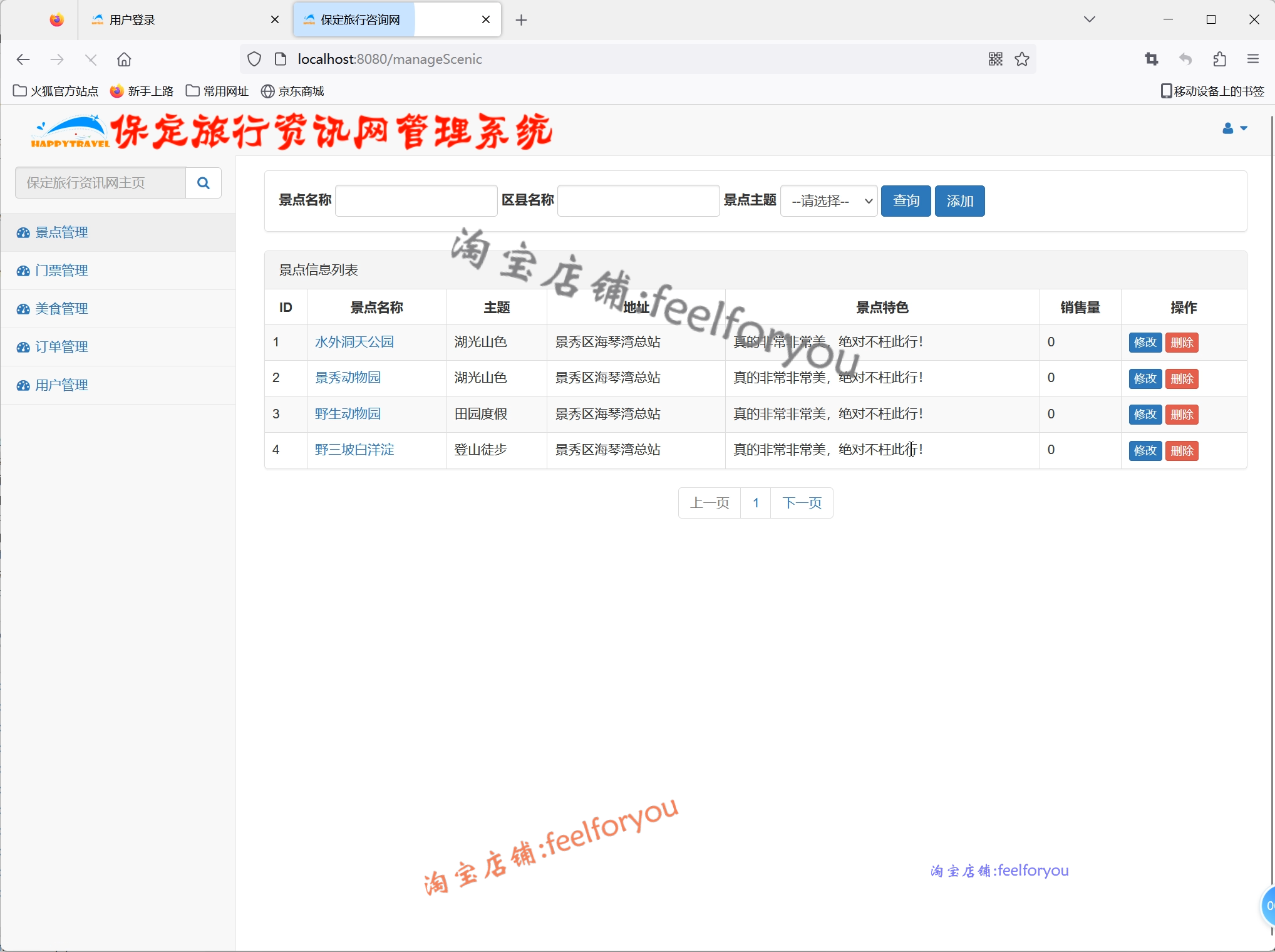Click 修改 for 野三坡白洋淀
The image size is (1275, 952).
1145,450
